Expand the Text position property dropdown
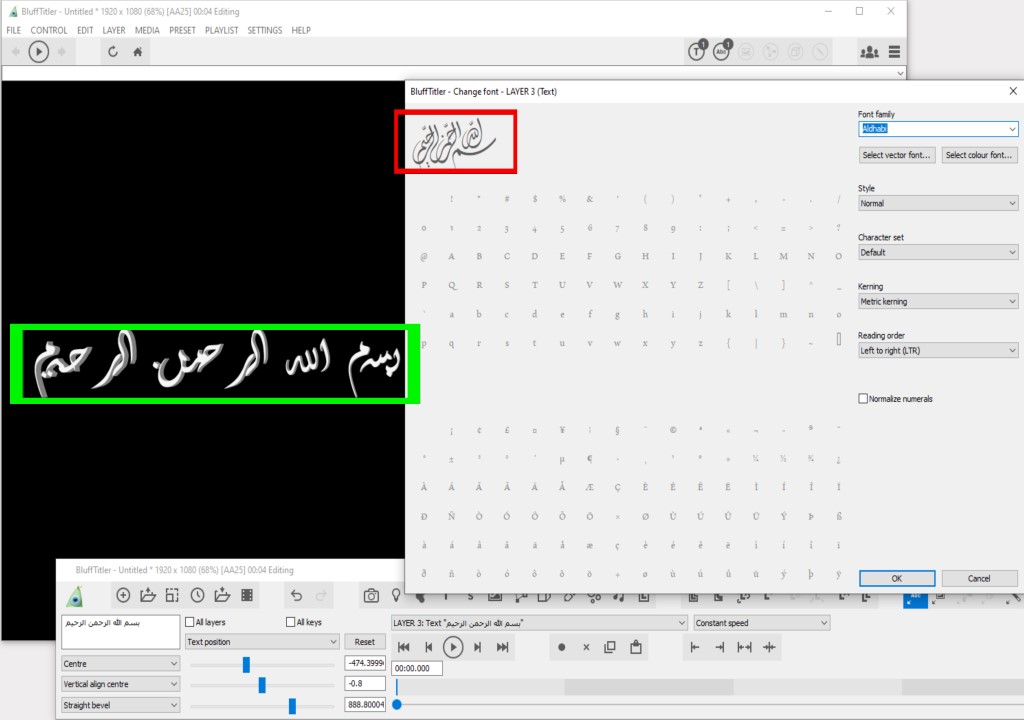This screenshot has height=720, width=1024. 262,642
